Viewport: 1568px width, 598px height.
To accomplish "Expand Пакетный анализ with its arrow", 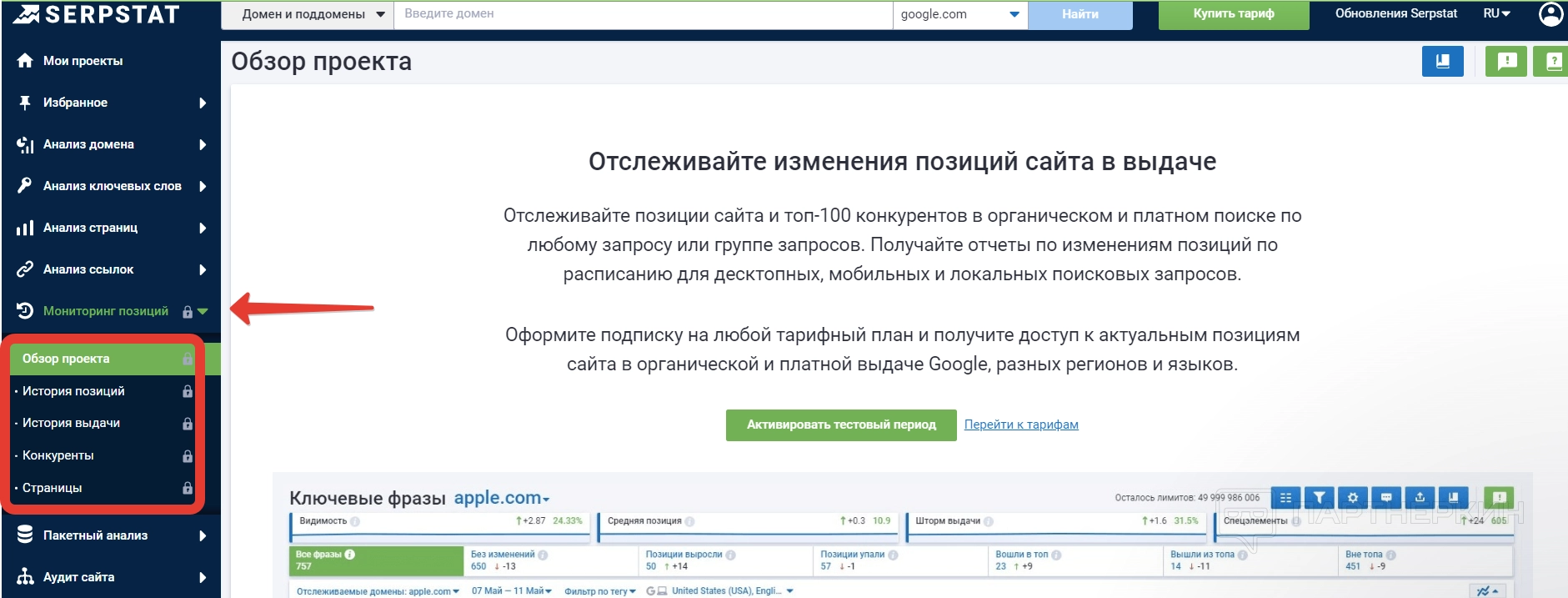I will [203, 535].
